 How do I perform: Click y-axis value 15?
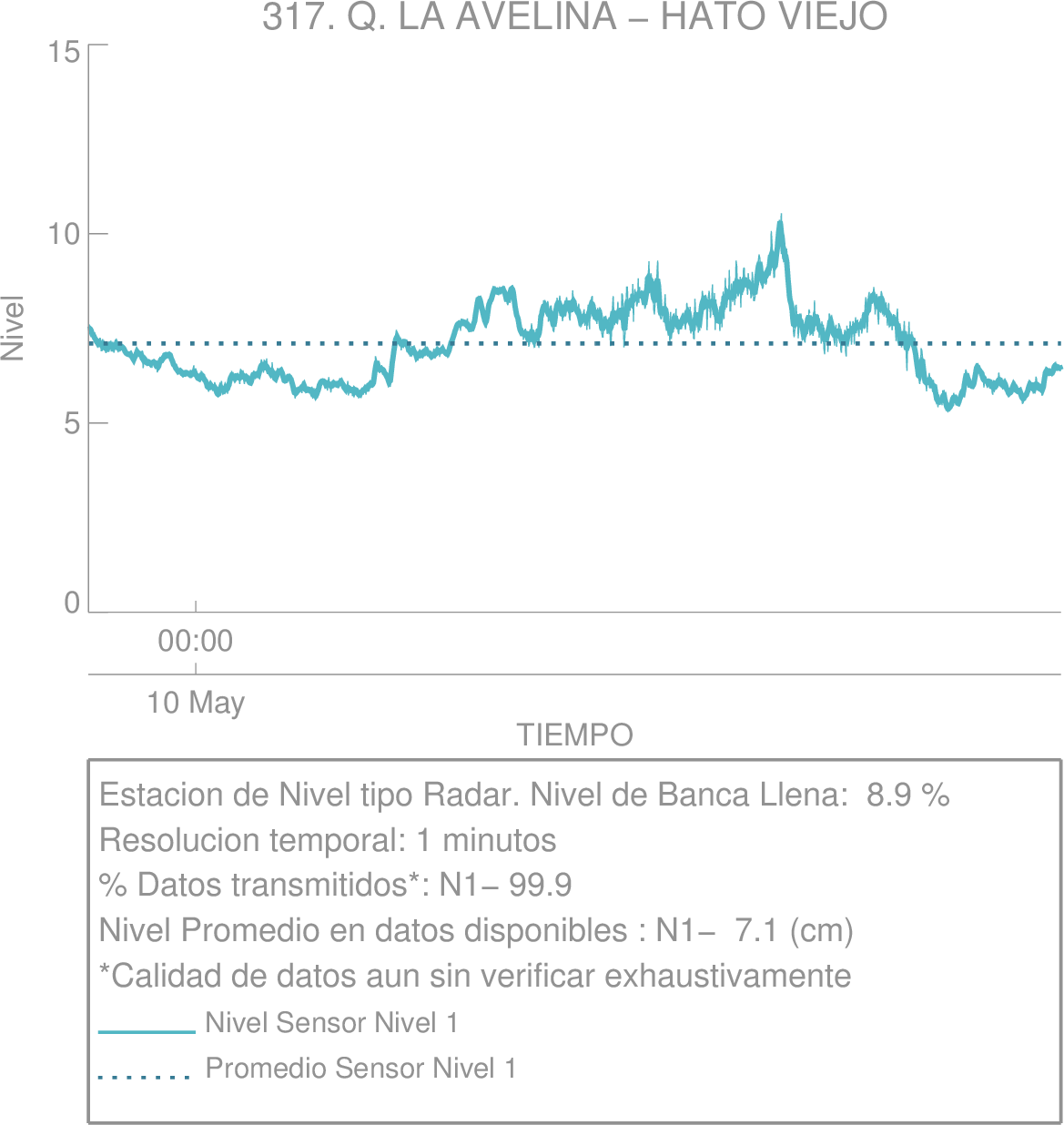tap(65, 53)
